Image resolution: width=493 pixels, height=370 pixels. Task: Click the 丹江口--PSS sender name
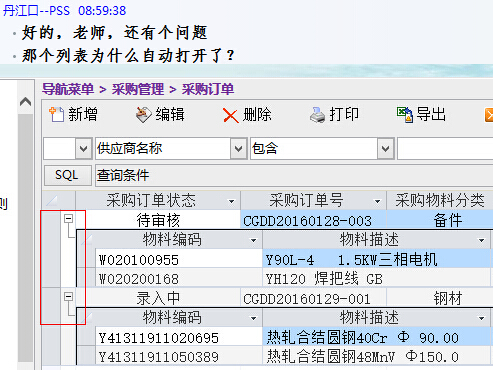point(36,11)
